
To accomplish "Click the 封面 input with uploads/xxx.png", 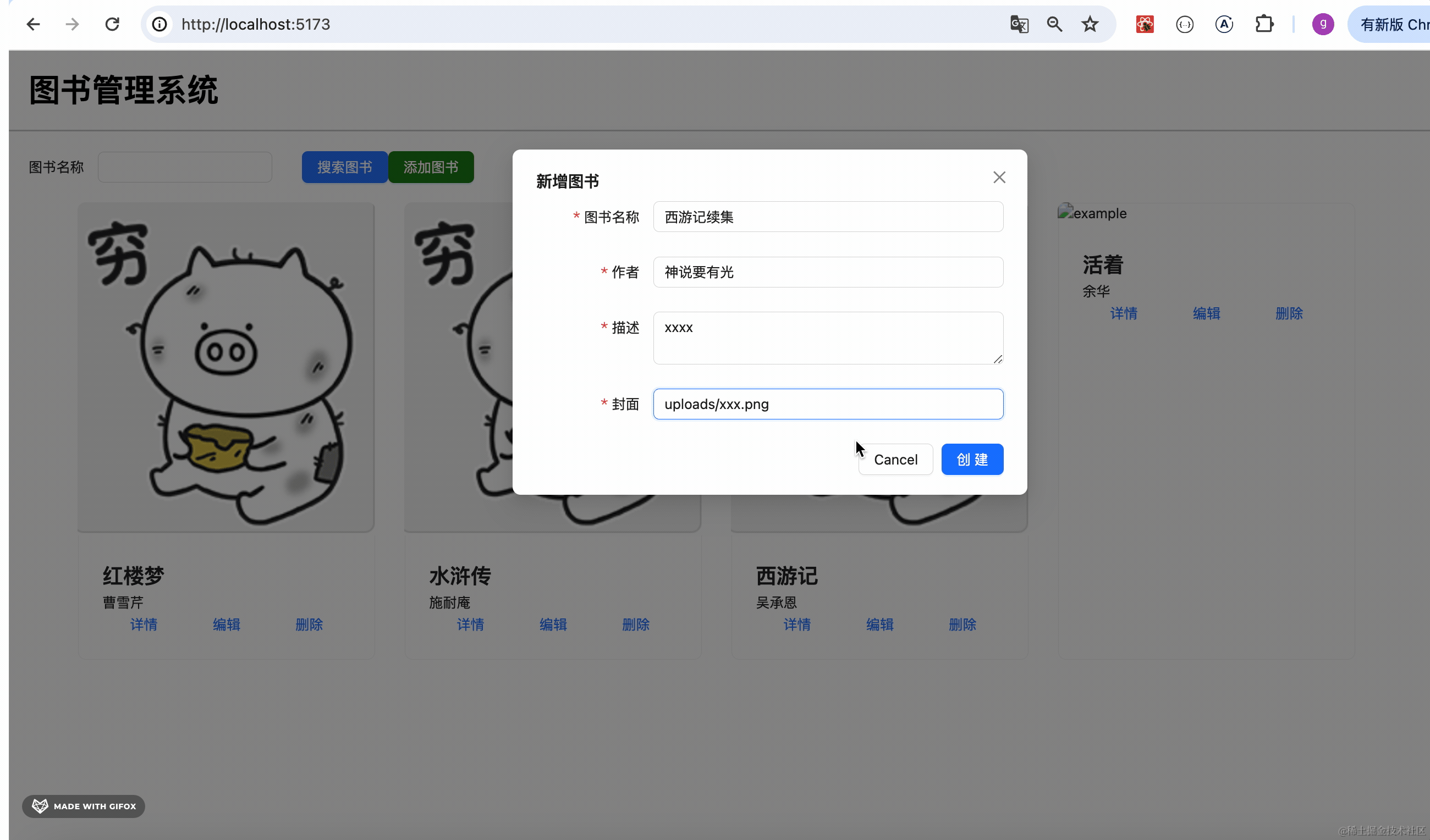I will [827, 405].
